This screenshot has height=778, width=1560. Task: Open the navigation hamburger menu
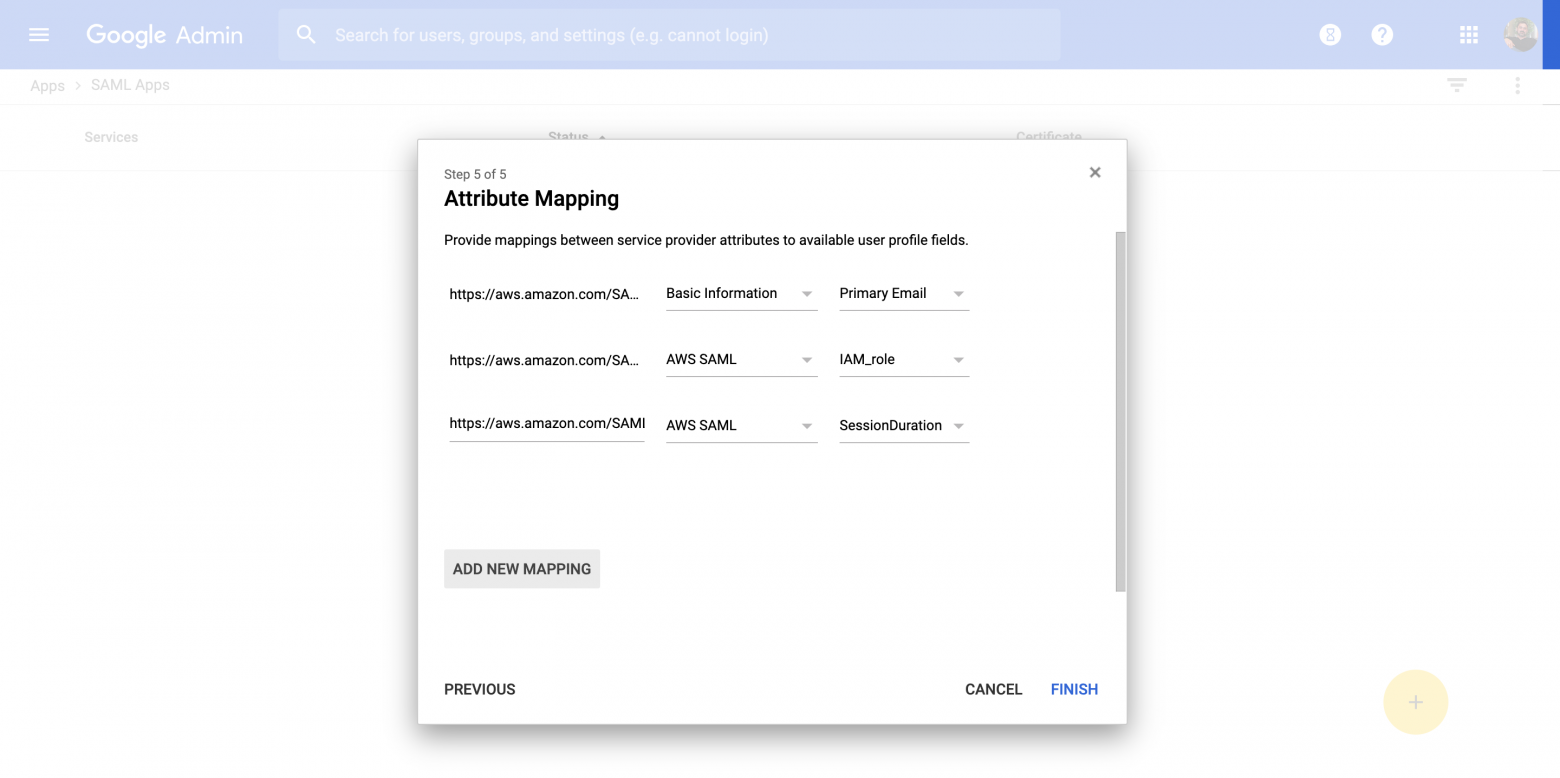click(x=39, y=34)
